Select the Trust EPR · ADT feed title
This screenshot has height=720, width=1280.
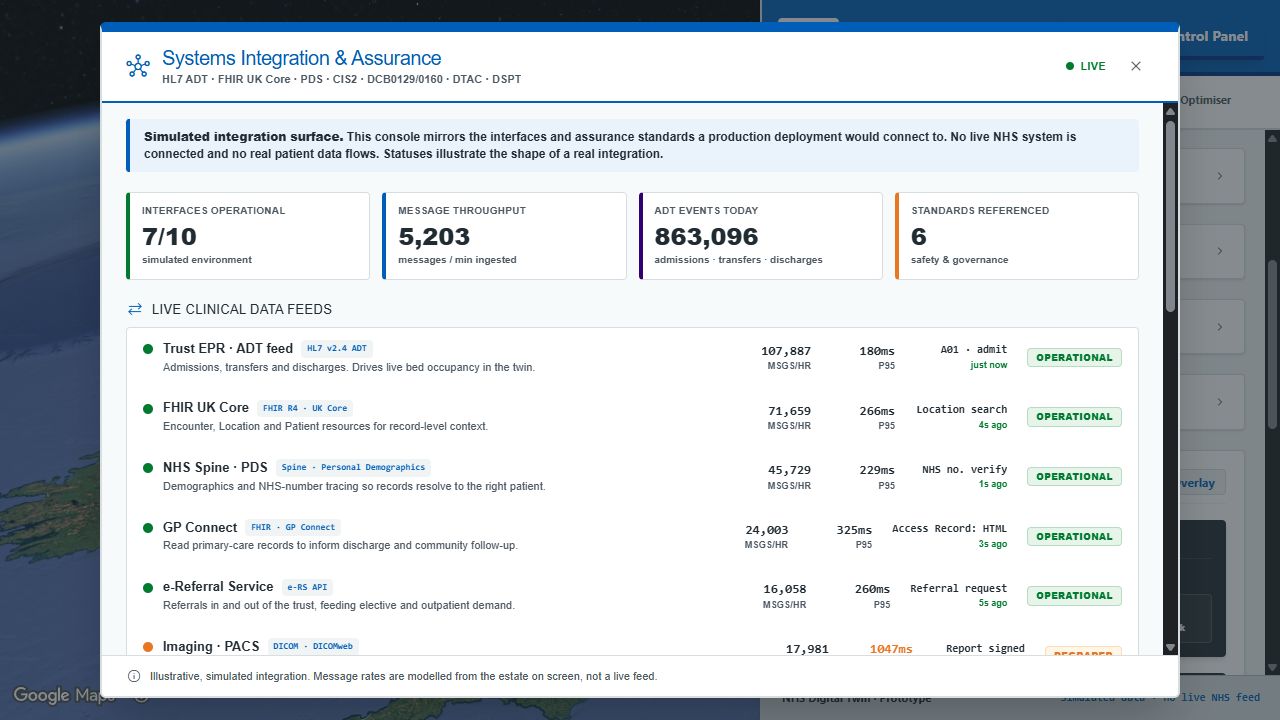tap(228, 349)
